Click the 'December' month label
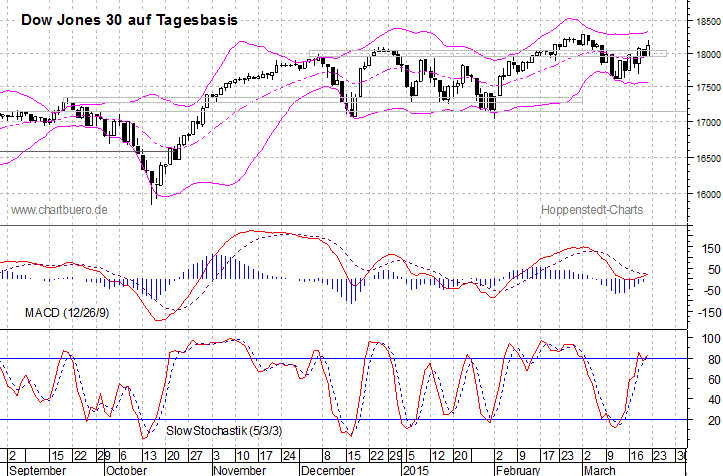 click(x=328, y=470)
